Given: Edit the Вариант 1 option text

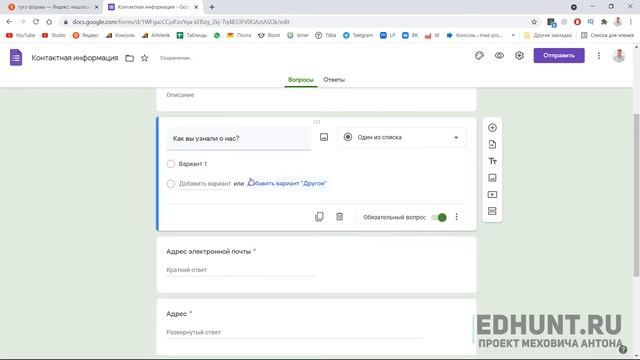Looking at the screenshot, I should pos(193,164).
